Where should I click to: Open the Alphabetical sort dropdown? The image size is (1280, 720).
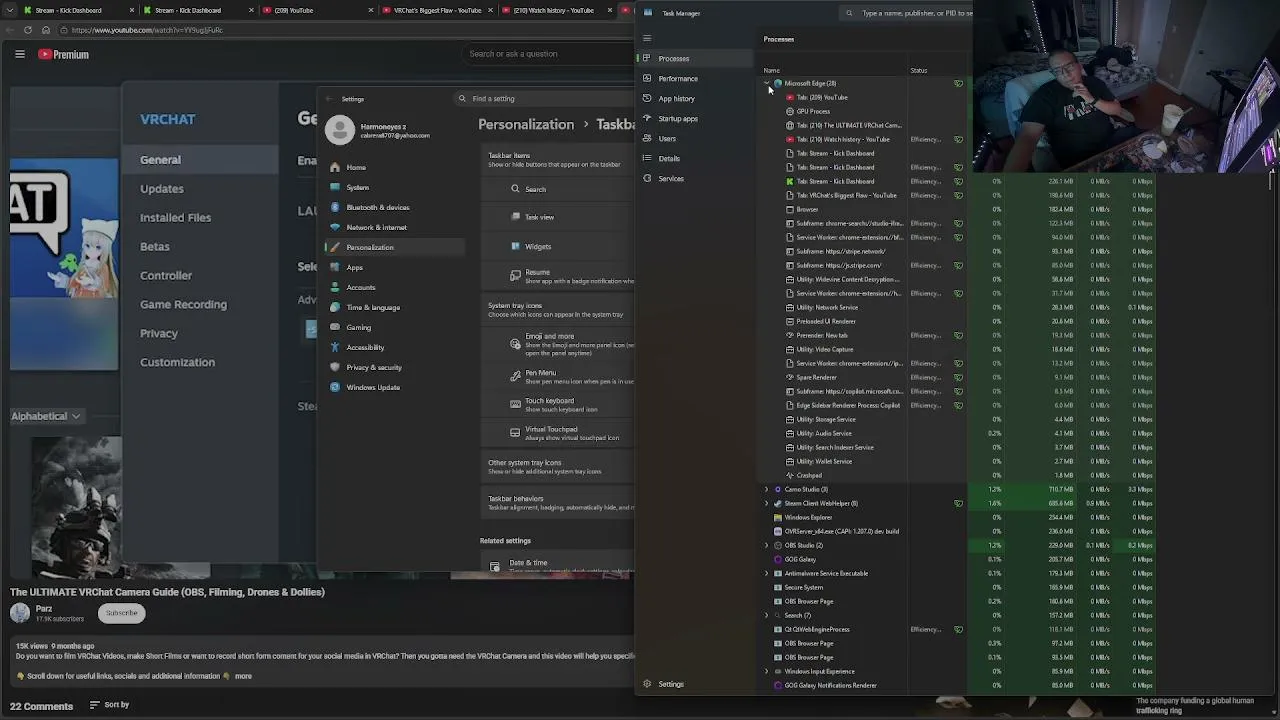tap(46, 416)
